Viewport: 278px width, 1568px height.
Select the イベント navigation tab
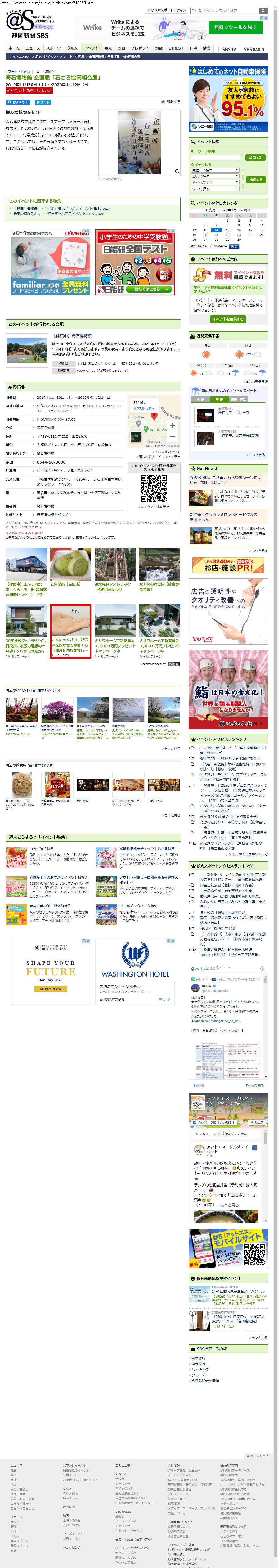click(x=91, y=48)
